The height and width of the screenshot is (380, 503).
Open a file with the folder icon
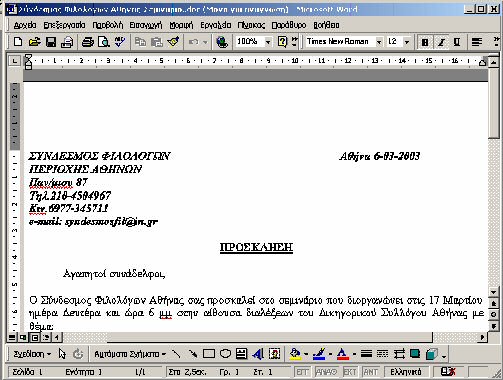tap(34, 42)
